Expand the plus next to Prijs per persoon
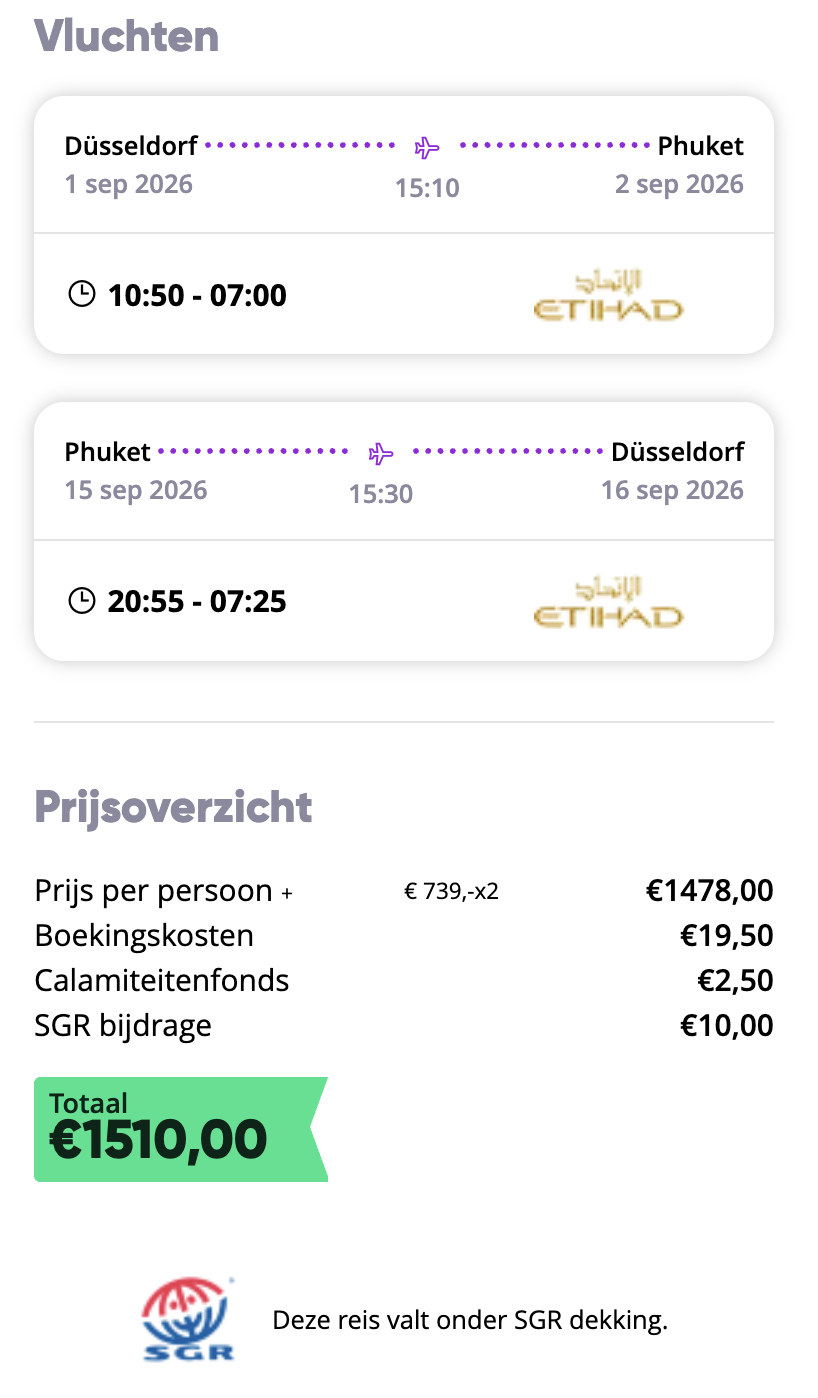 (287, 893)
